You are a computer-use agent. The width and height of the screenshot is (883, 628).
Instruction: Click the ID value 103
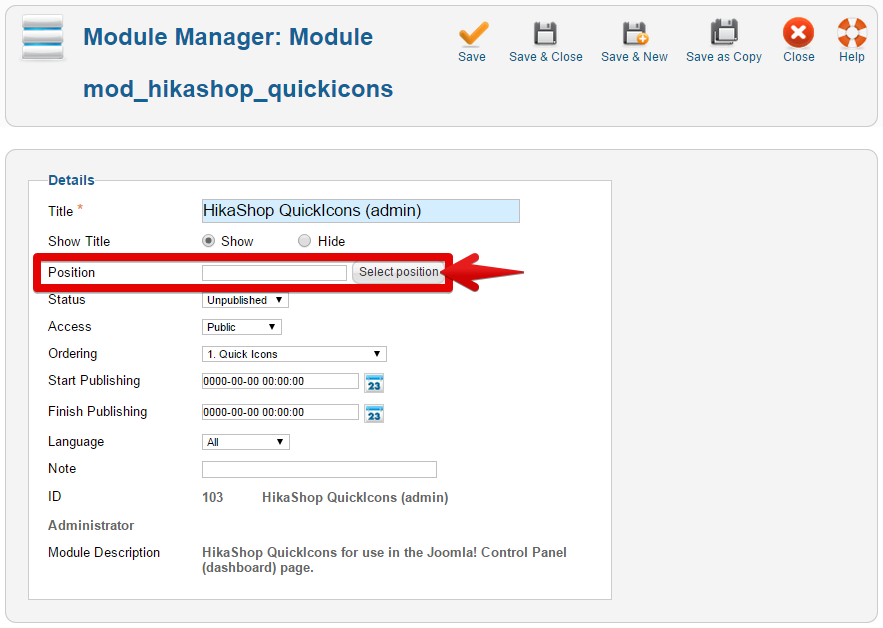[x=212, y=497]
